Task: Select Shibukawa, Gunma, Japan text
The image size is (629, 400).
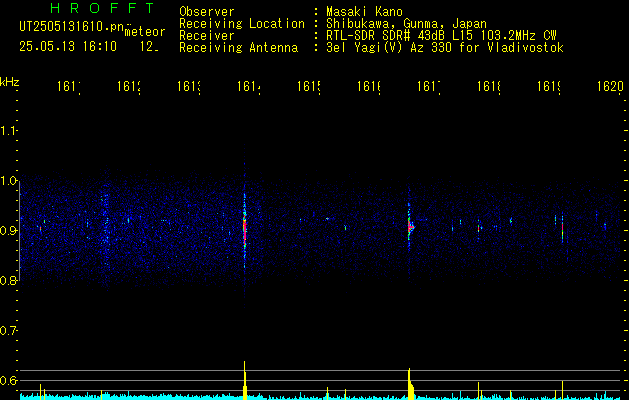Action: click(x=406, y=24)
